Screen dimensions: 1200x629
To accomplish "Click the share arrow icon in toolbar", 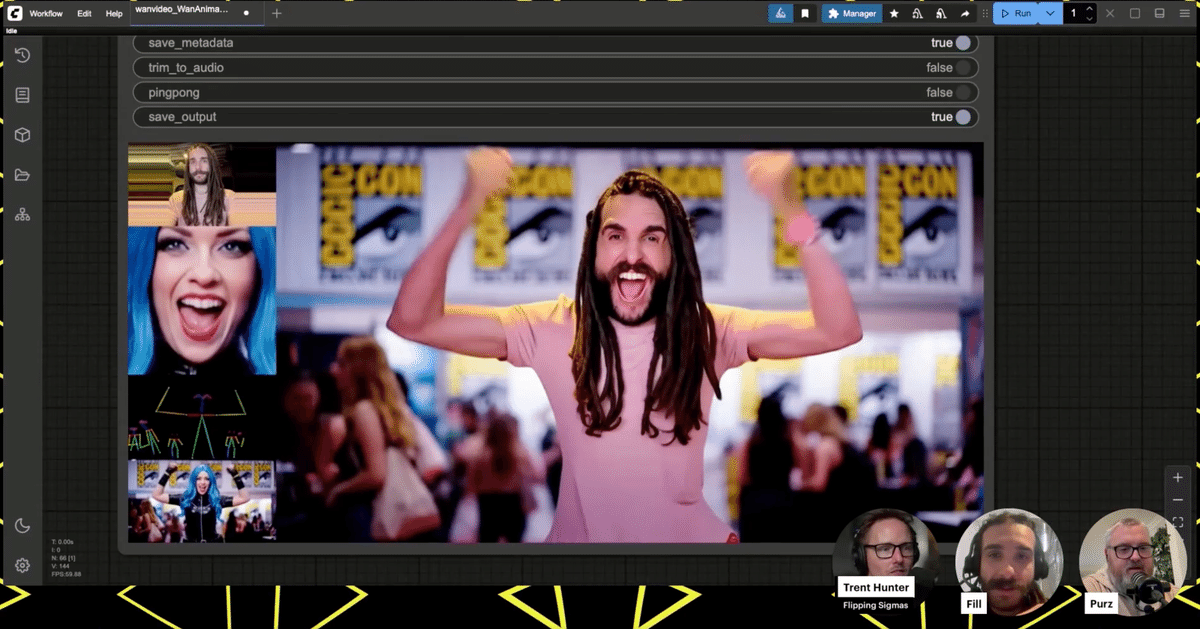I will [965, 14].
